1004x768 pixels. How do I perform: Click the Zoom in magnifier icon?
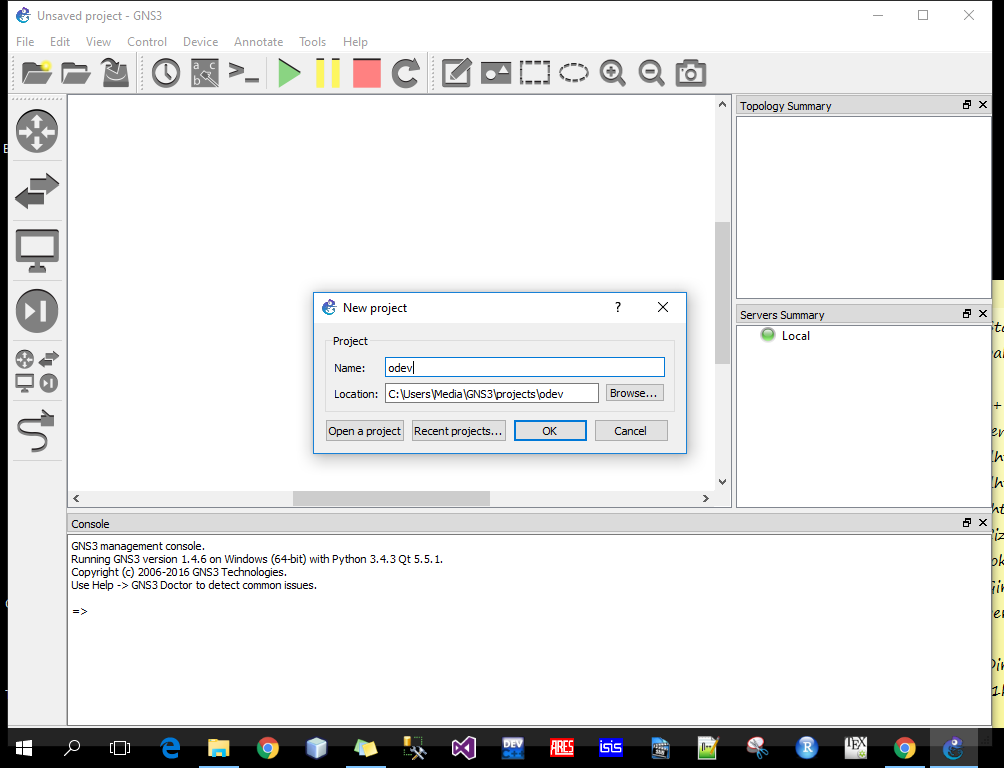pyautogui.click(x=613, y=73)
